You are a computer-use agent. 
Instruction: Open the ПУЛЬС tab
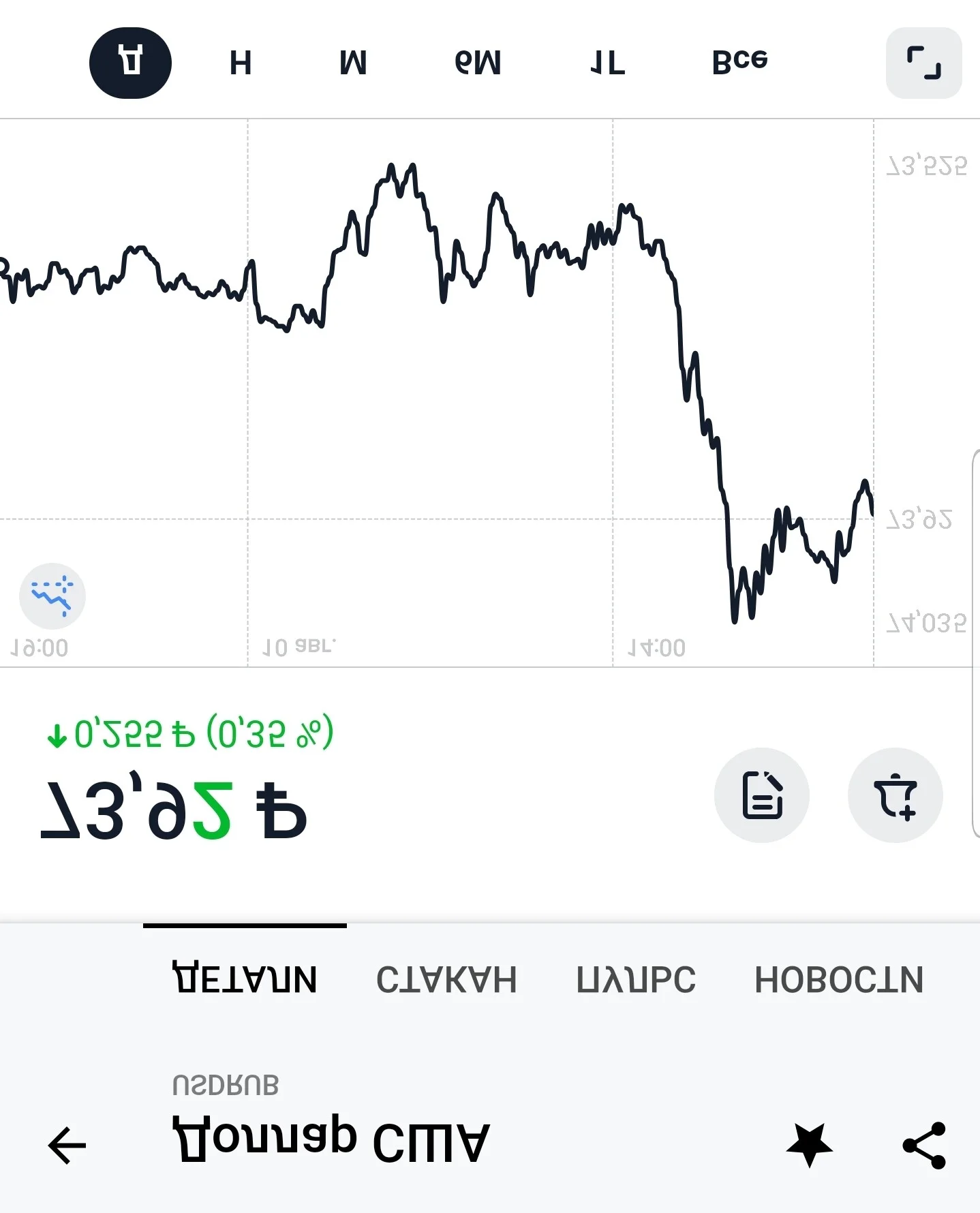pyautogui.click(x=636, y=979)
